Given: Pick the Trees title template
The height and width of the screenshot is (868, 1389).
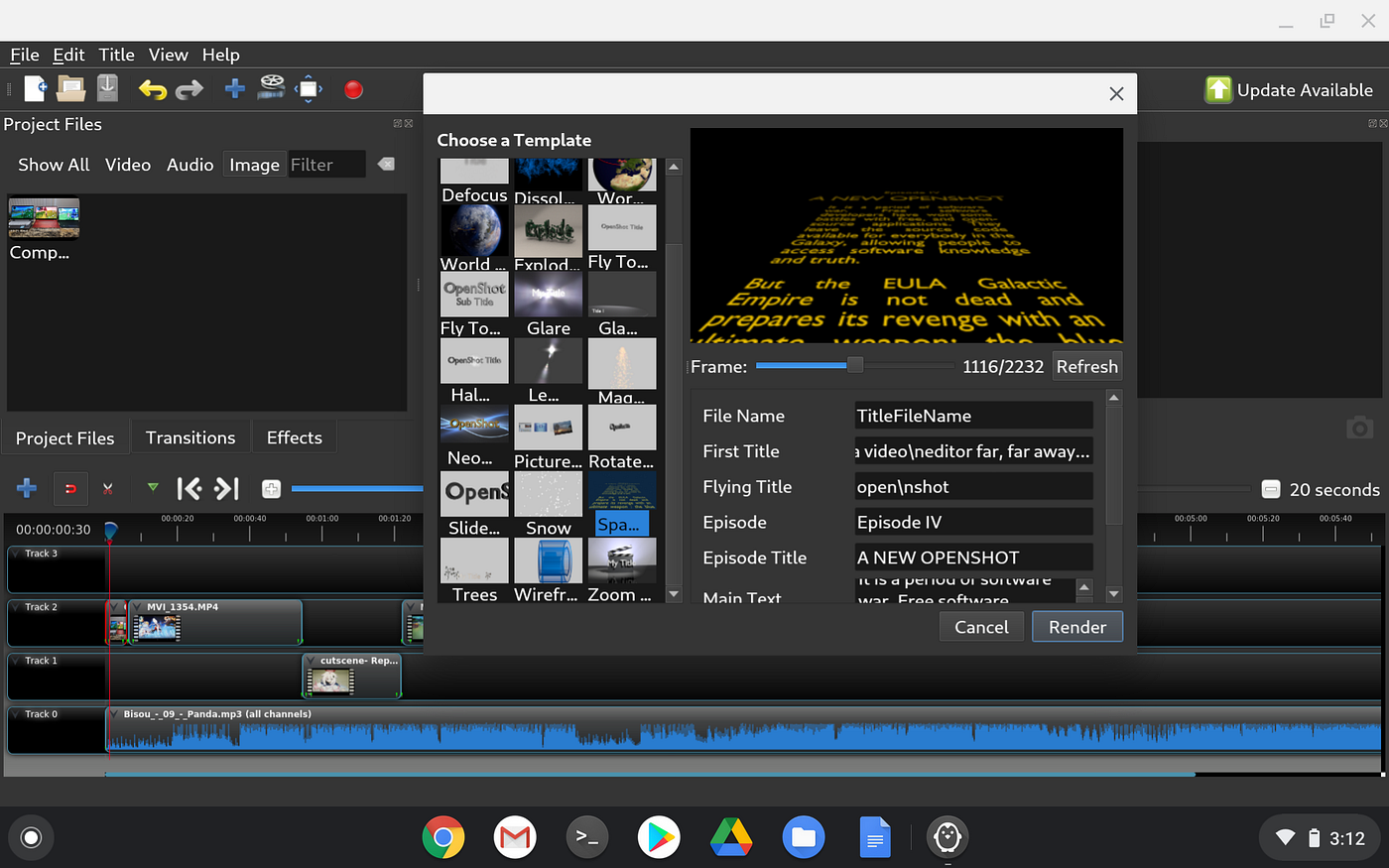Looking at the screenshot, I should click(474, 570).
